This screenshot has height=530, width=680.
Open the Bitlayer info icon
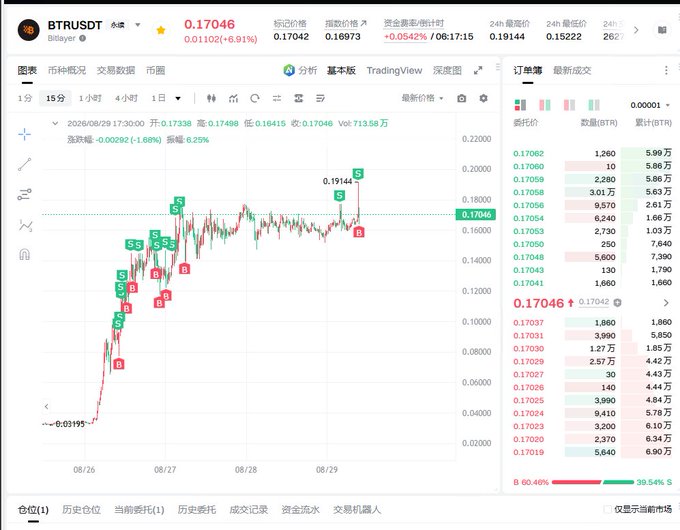click(x=82, y=38)
